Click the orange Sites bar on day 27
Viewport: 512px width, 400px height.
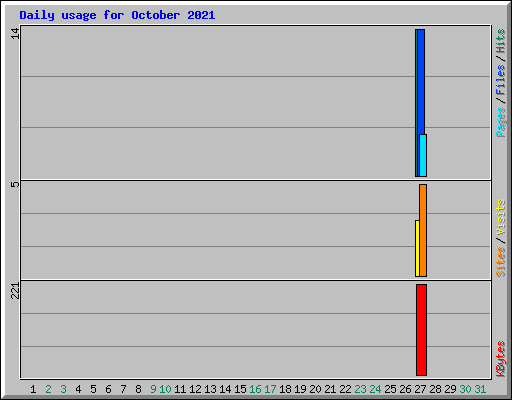pos(423,230)
